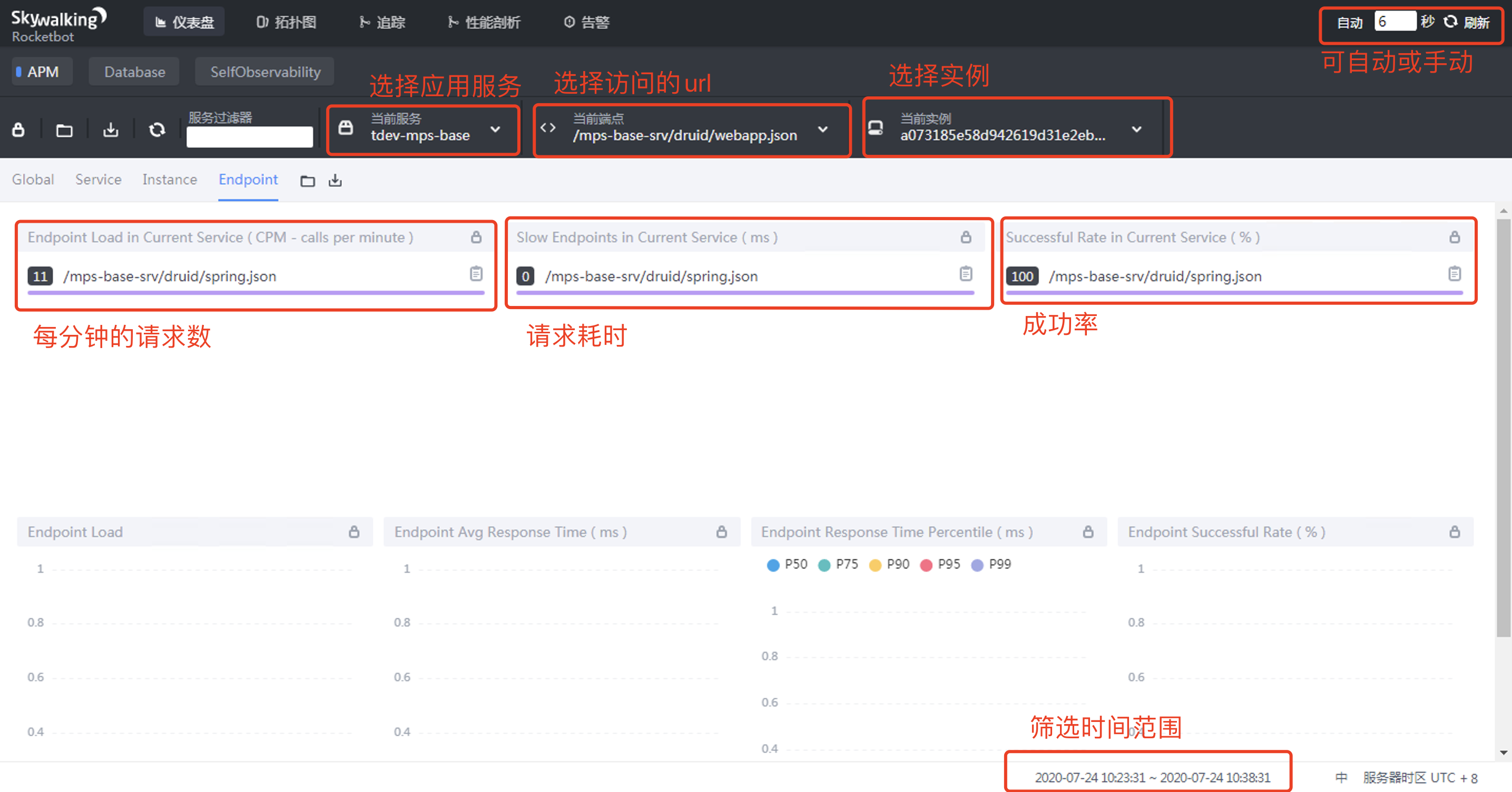Toggle the auto refresh 自动 switch
The height and width of the screenshot is (792, 1512).
(1349, 23)
